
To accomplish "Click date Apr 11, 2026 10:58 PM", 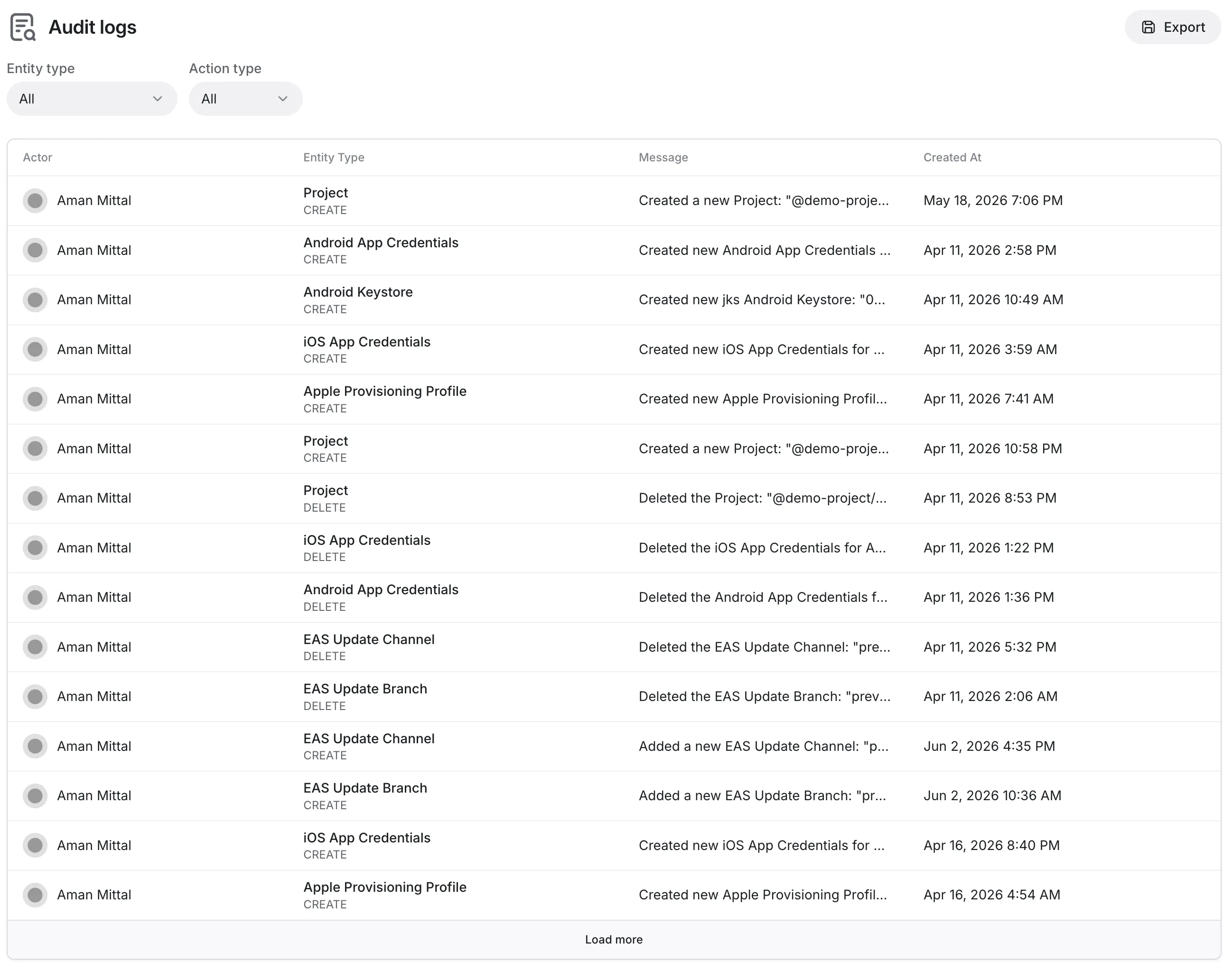I will coord(993,449).
